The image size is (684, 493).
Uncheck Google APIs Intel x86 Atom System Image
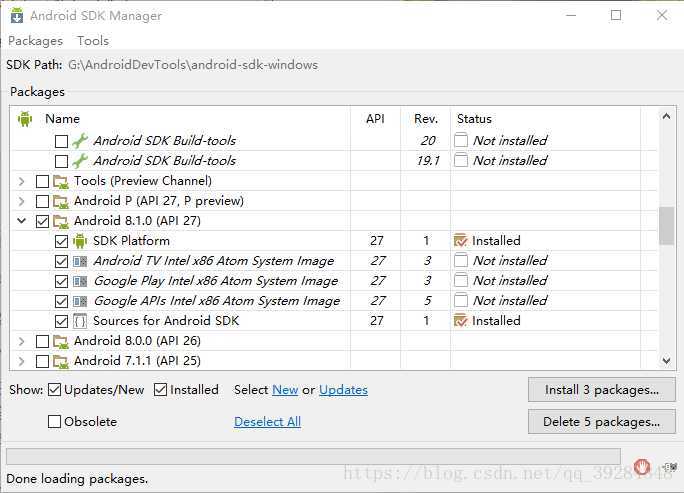[x=62, y=301]
